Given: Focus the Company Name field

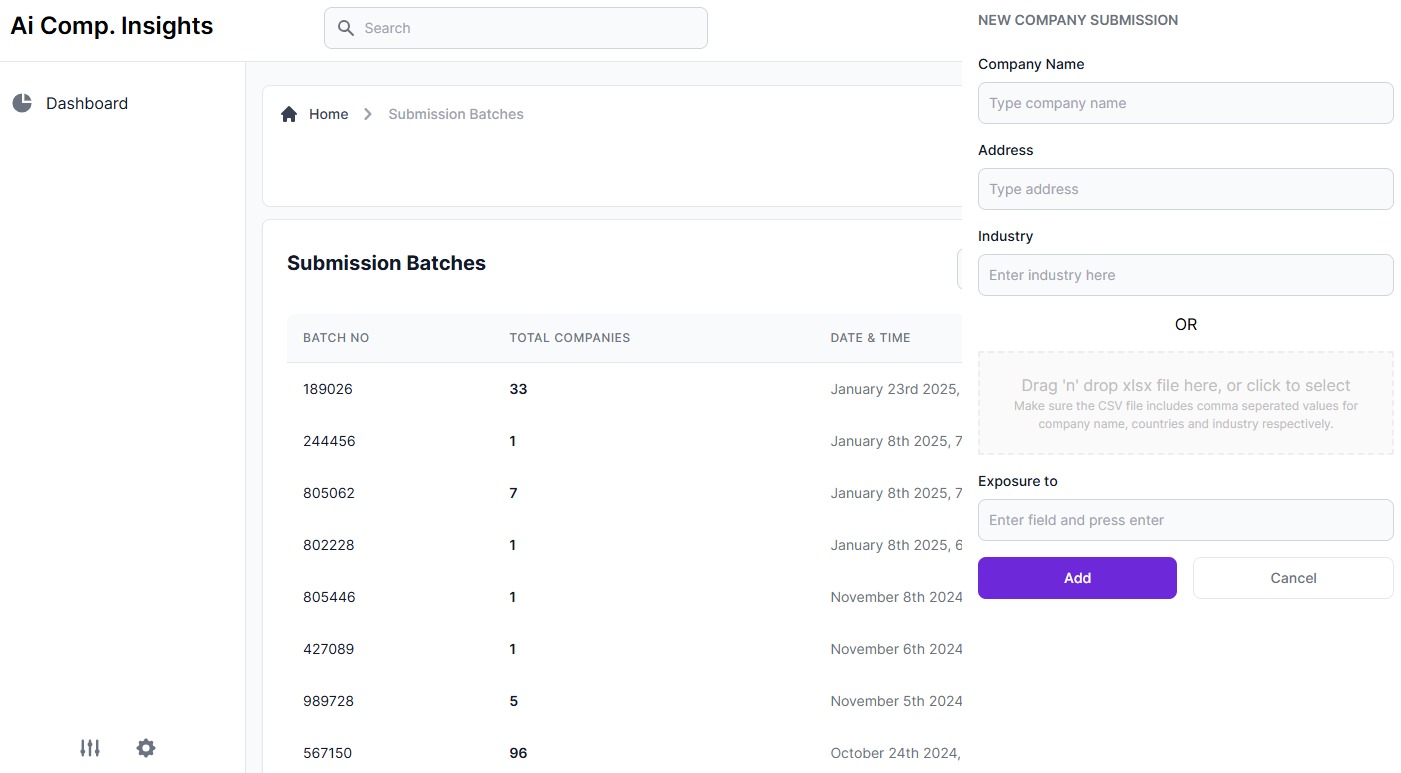Looking at the screenshot, I should point(1186,103).
